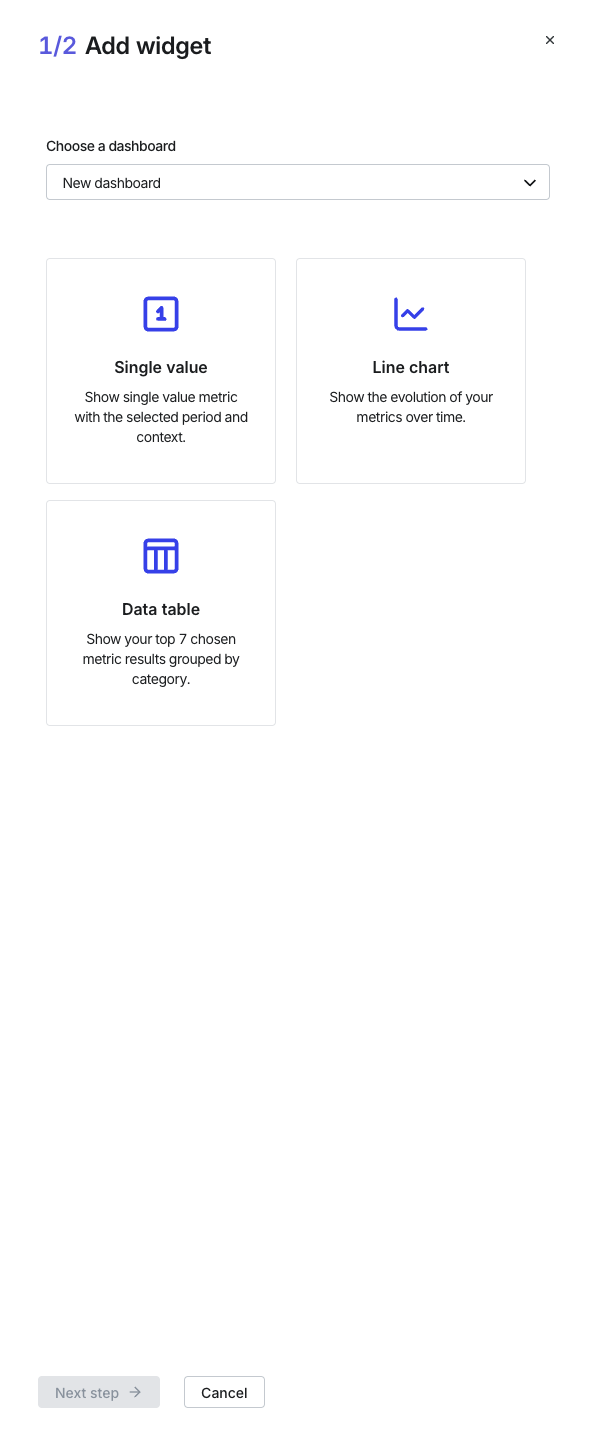
Task: Choose the Line chart graph icon
Action: [411, 314]
